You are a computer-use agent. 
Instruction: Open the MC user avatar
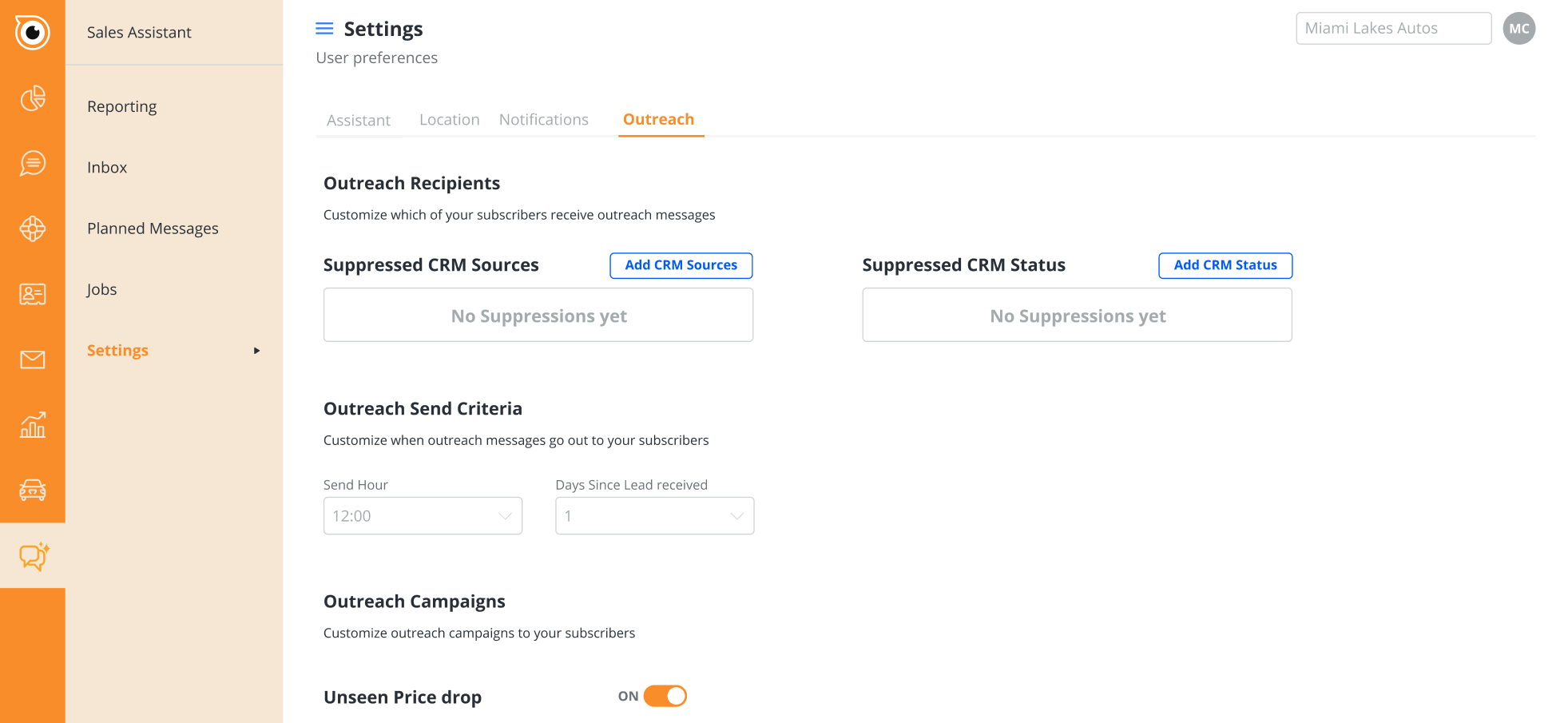(1518, 29)
